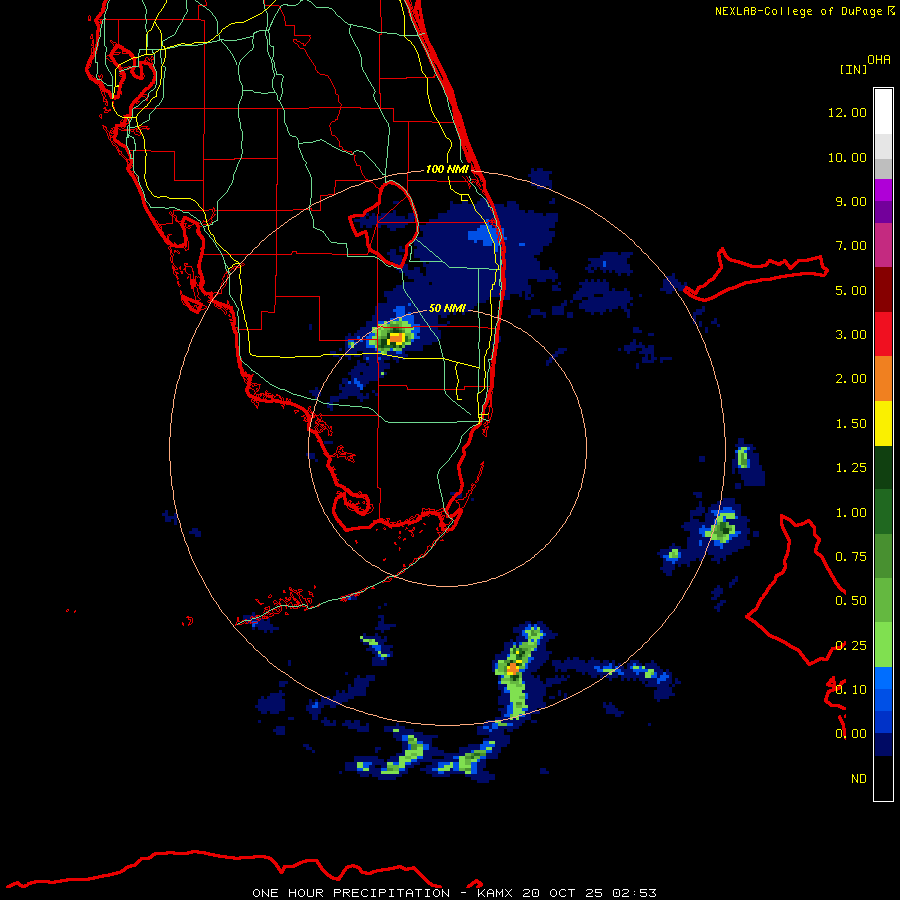Click the 10.00 legend value
Screen dimensions: 900x900
pos(847,157)
